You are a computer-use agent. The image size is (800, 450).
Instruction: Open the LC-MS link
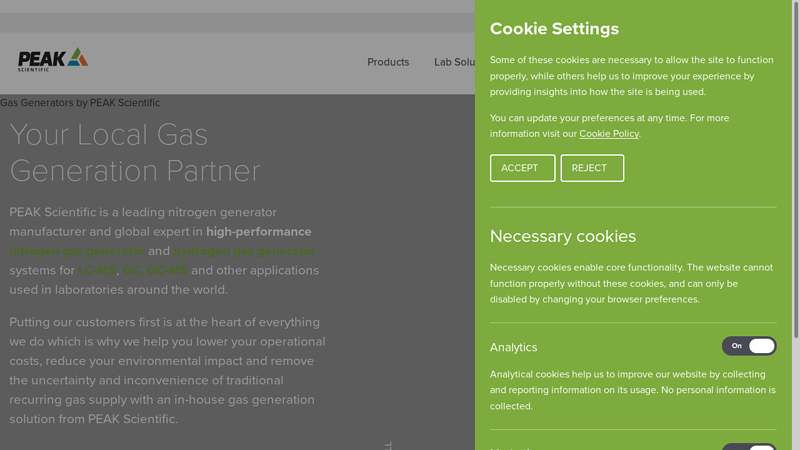97,270
